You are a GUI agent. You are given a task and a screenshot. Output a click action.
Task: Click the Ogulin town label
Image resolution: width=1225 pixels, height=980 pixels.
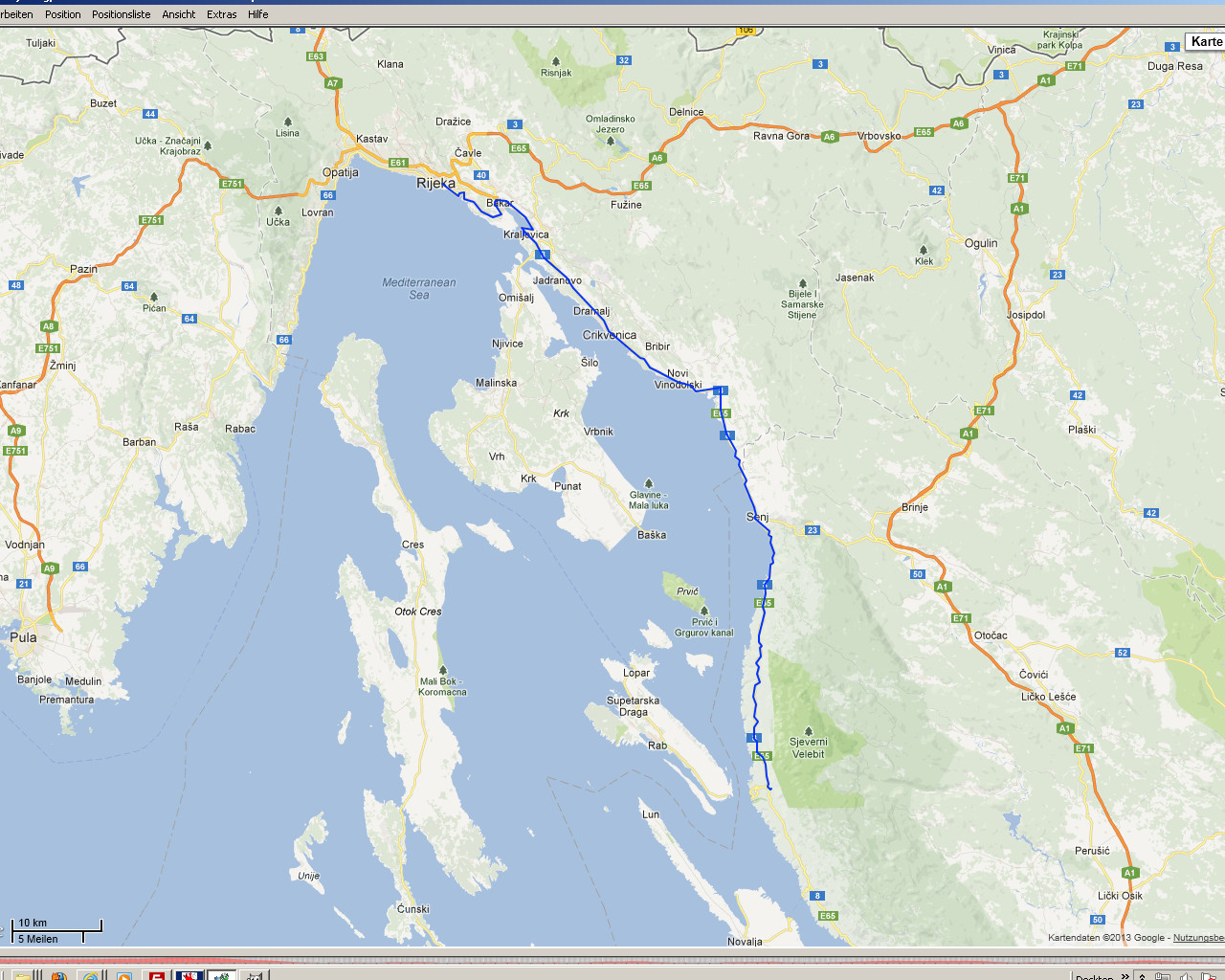tap(981, 243)
